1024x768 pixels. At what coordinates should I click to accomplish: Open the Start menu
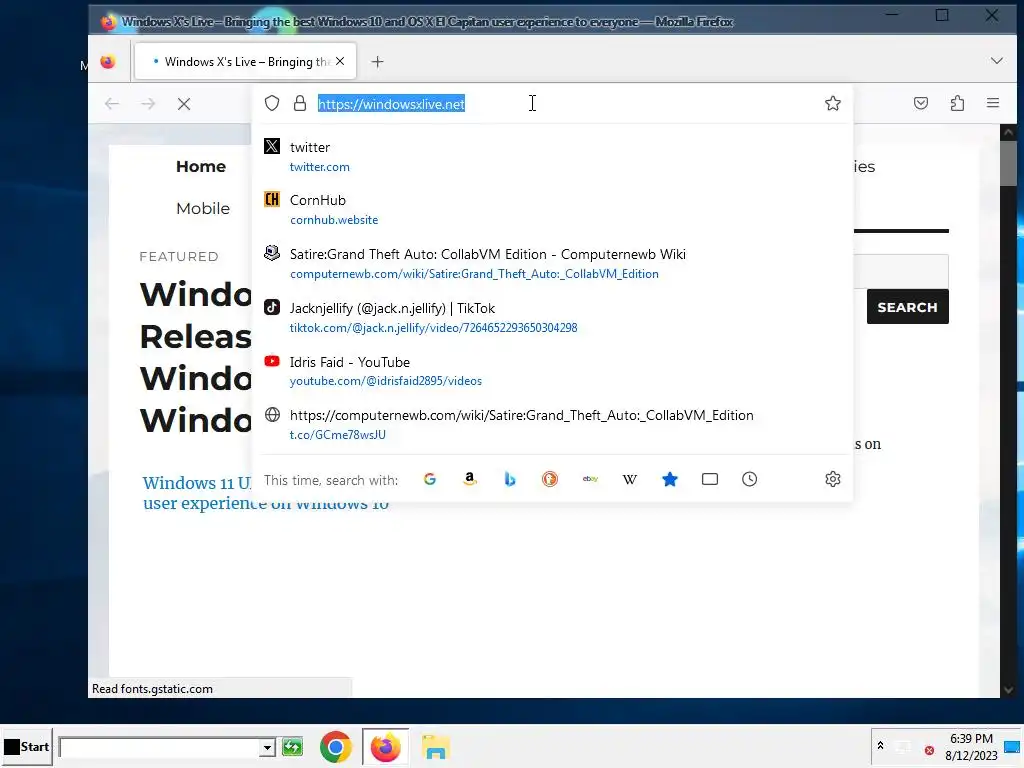(x=26, y=746)
